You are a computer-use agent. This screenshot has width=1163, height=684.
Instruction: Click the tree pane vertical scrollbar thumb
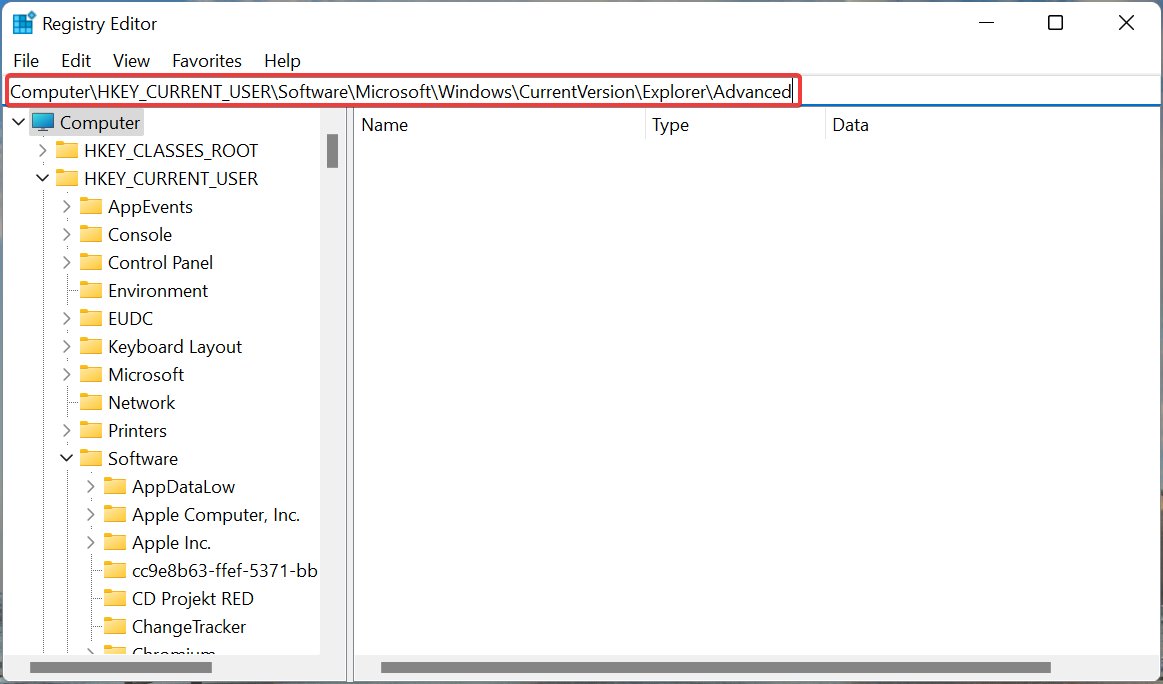click(x=332, y=151)
